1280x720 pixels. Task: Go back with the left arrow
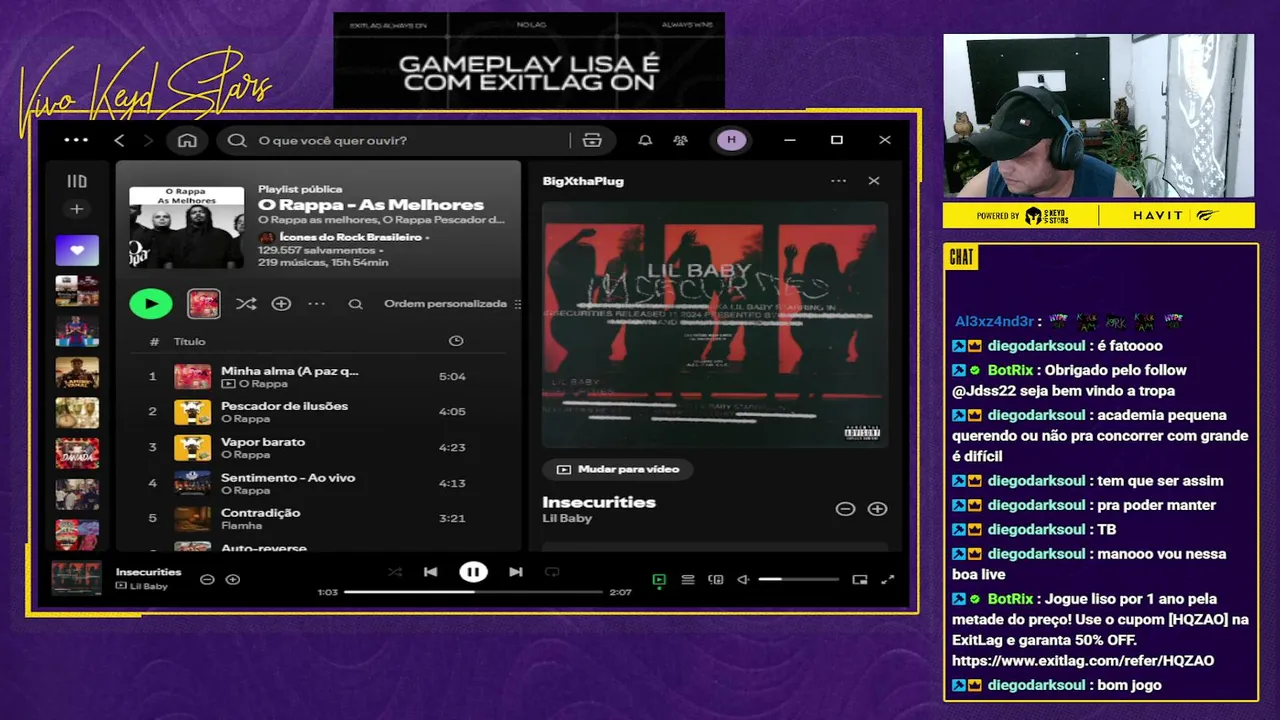[119, 140]
